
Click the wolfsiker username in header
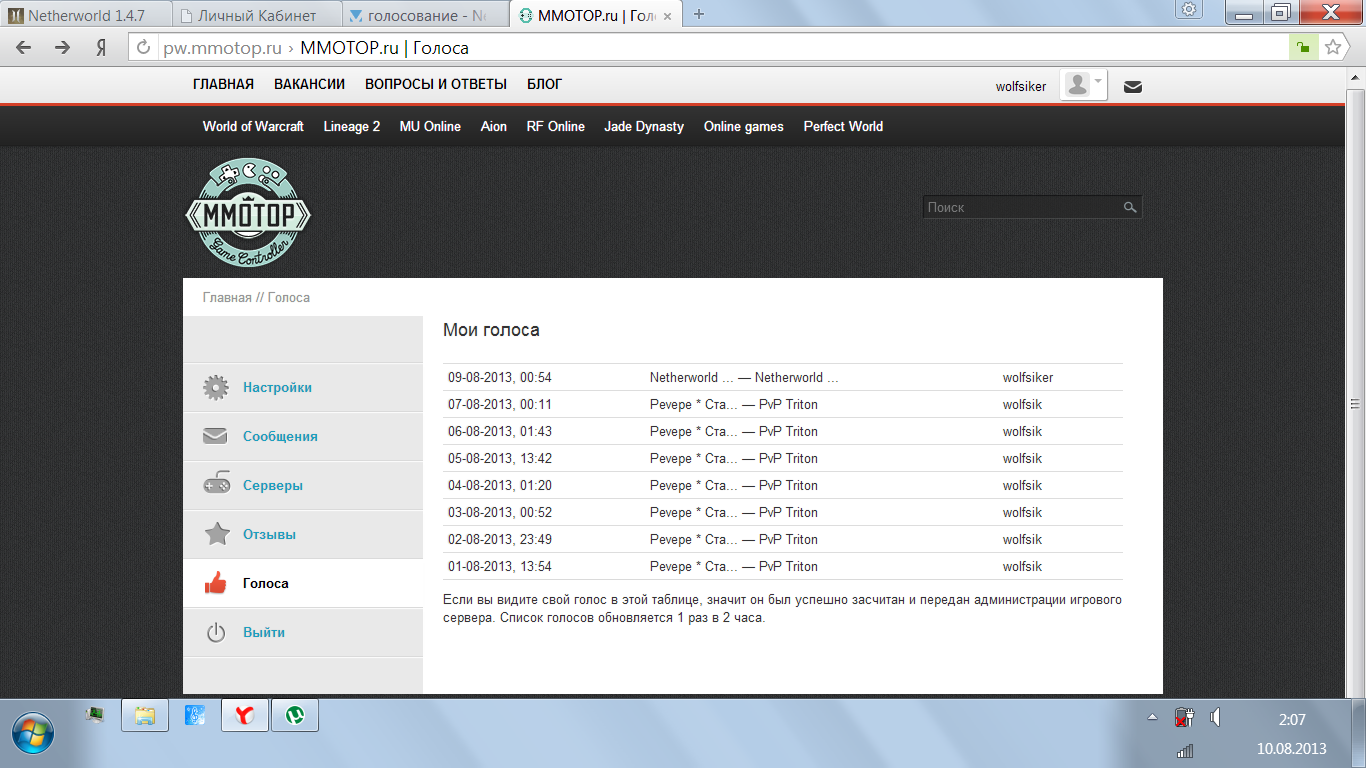1021,87
